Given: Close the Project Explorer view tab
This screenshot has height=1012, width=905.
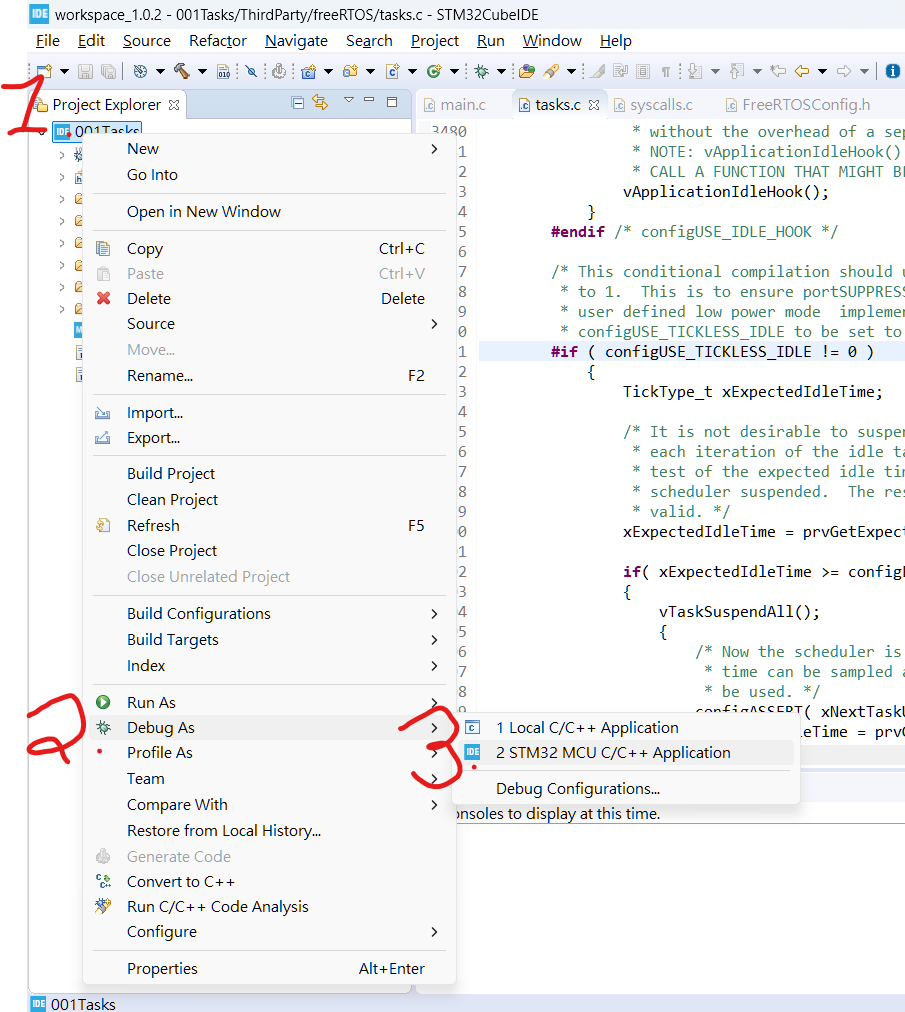Looking at the screenshot, I should tap(174, 105).
